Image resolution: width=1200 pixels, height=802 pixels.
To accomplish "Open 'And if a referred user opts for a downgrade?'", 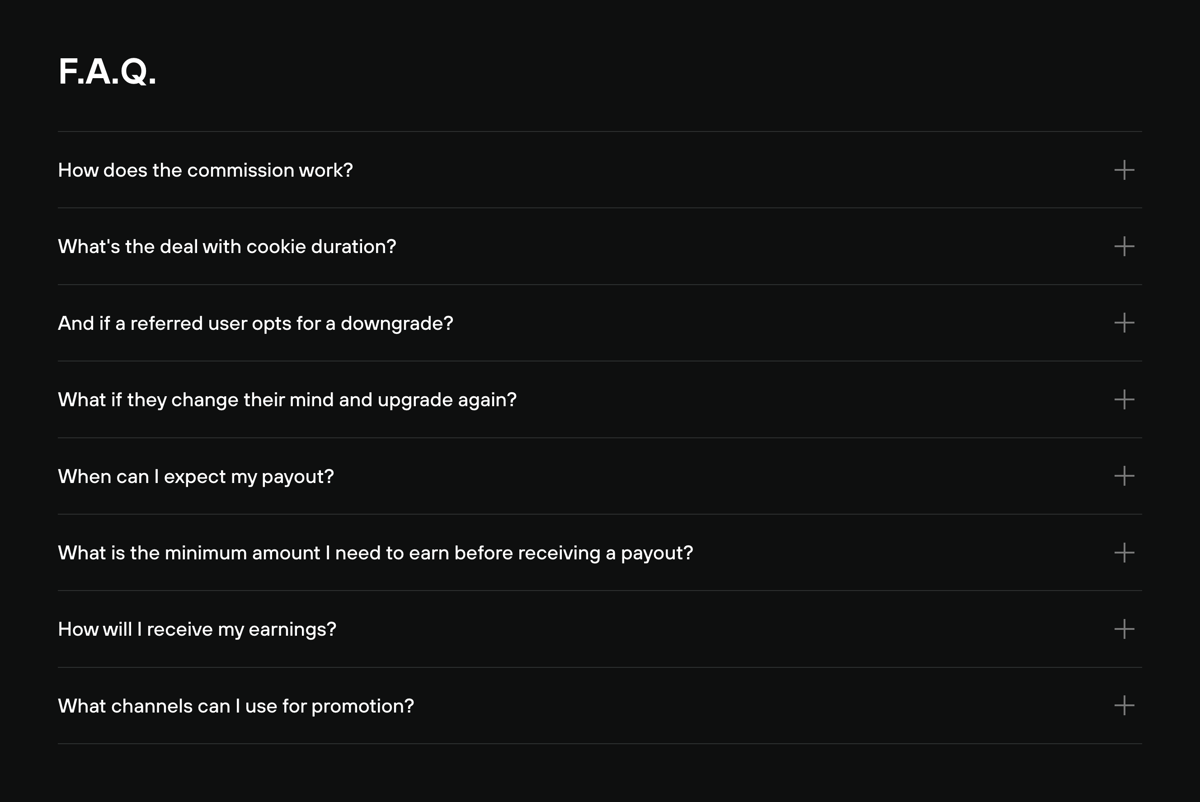I will 256,323.
